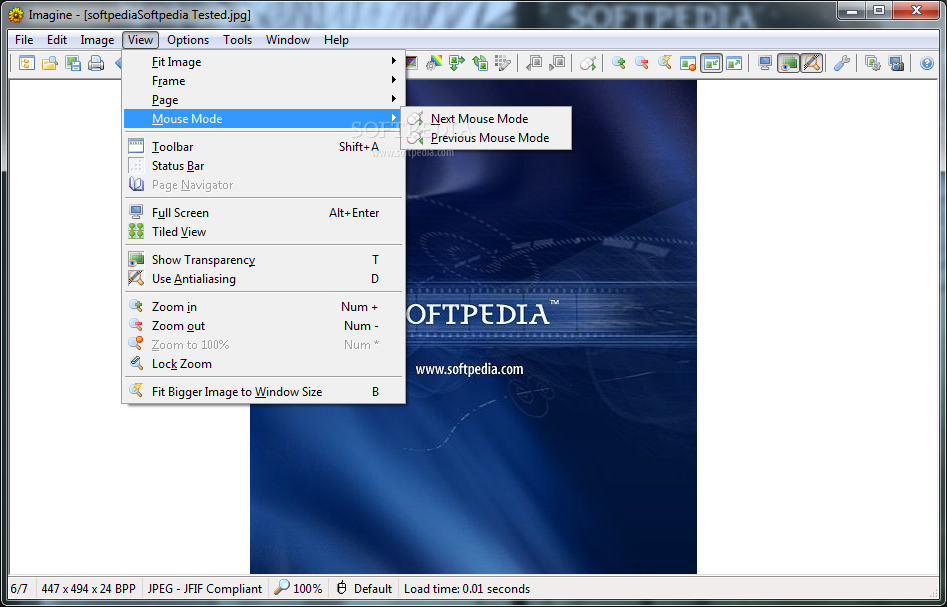This screenshot has height=607, width=947.
Task: Toggle Use Antialiasing menu entry
Action: point(264,278)
